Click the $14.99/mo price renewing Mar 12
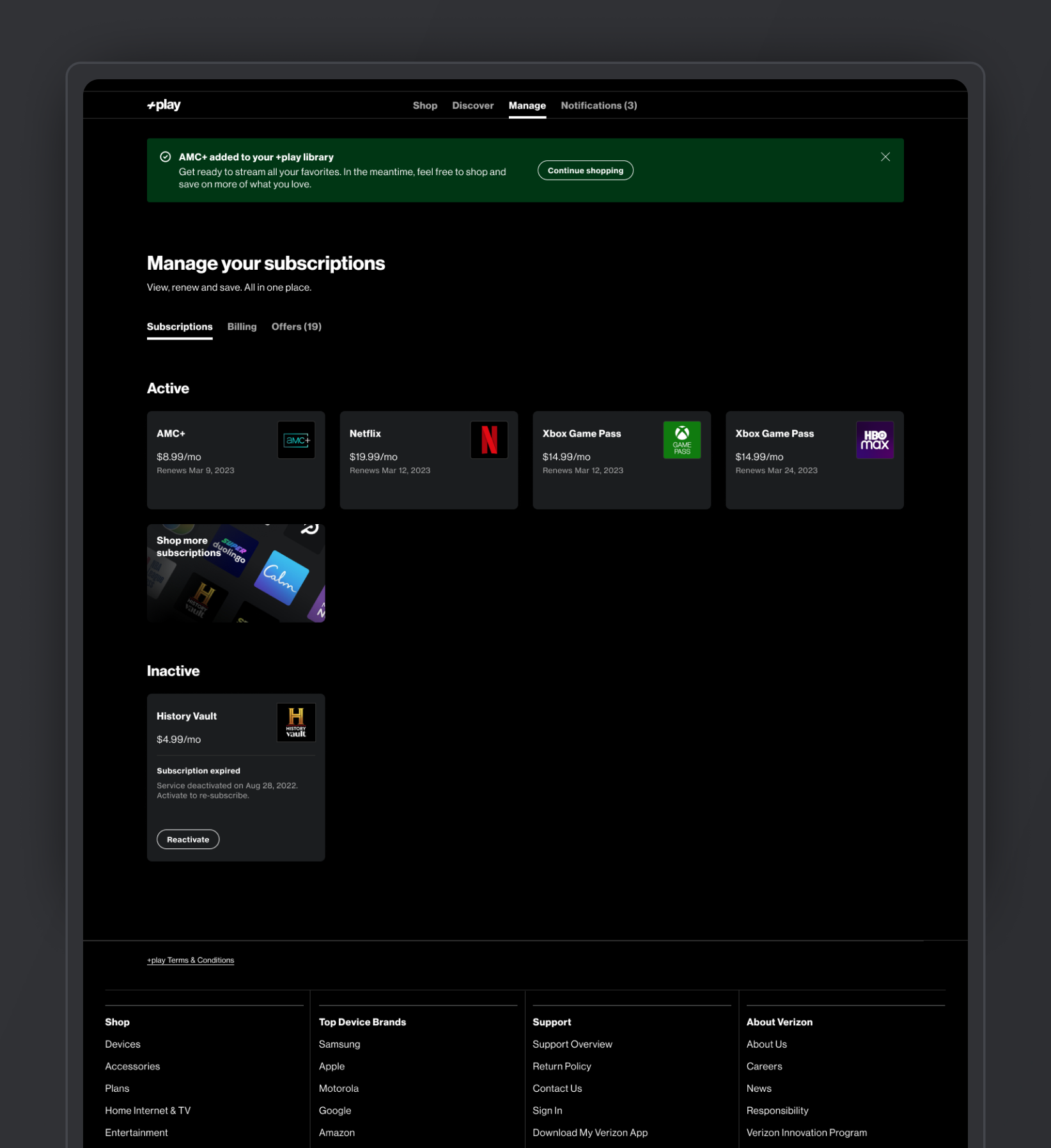This screenshot has width=1051, height=1148. 566,457
